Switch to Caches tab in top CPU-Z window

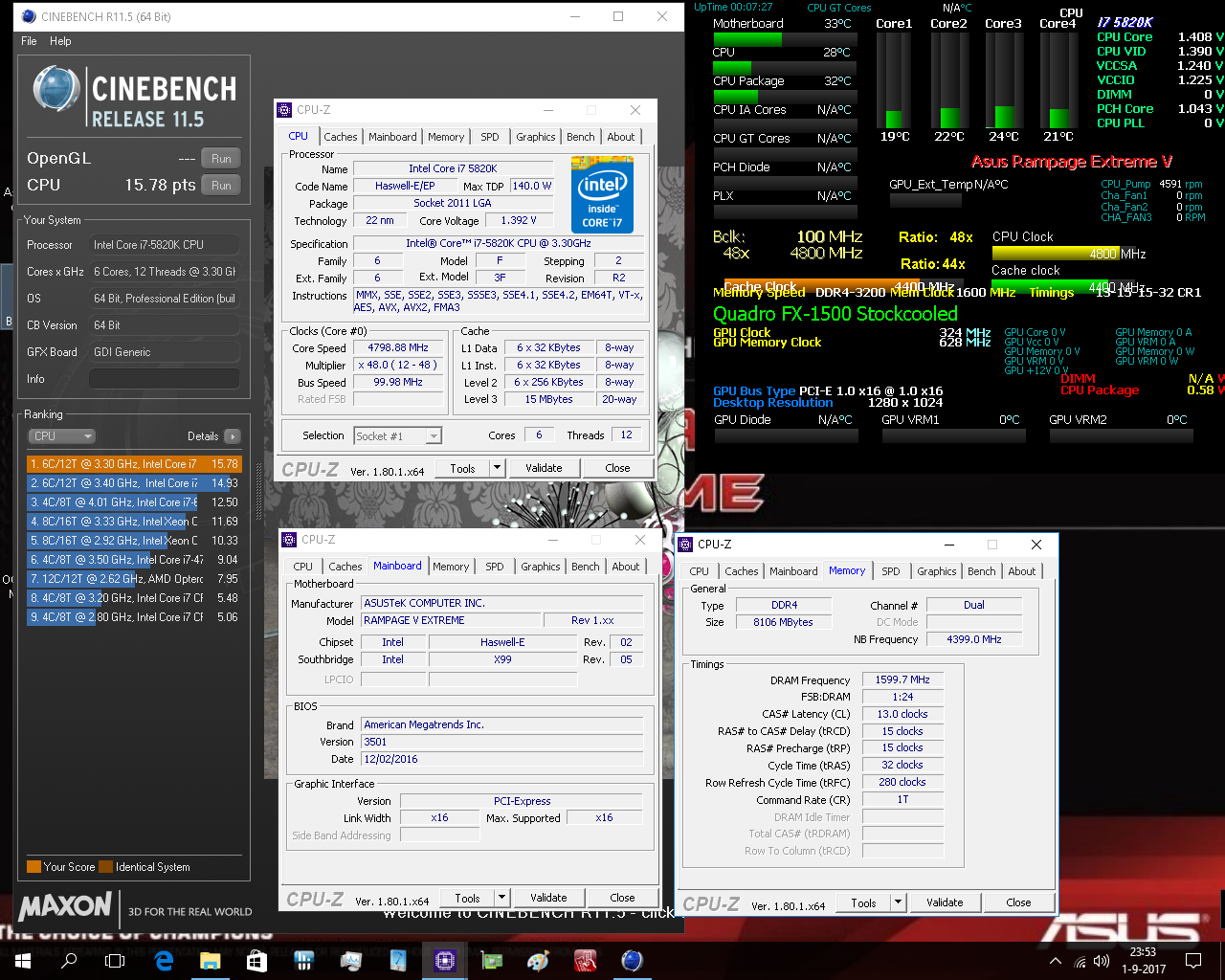tap(340, 137)
